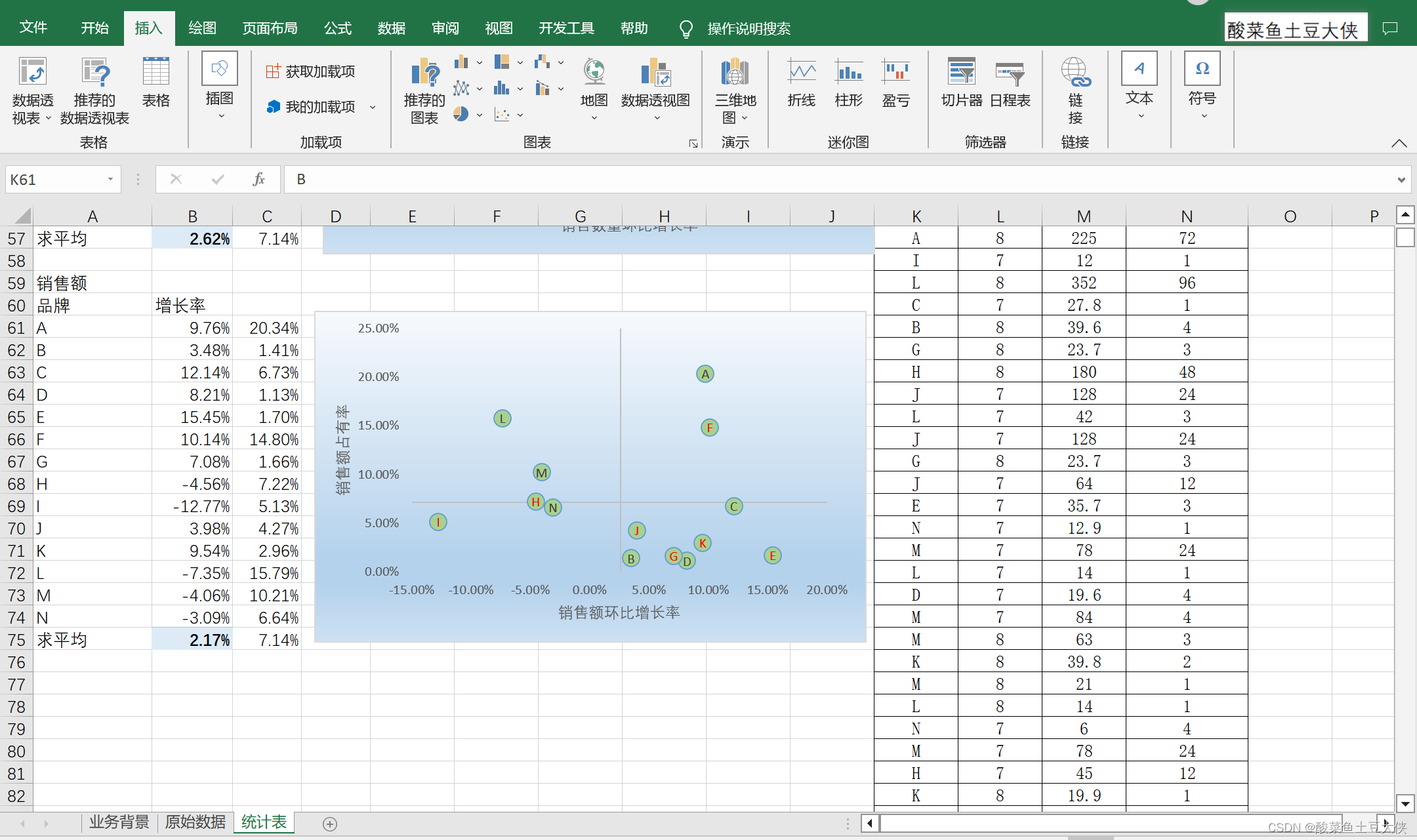Click the formula bar input field

coord(840,179)
